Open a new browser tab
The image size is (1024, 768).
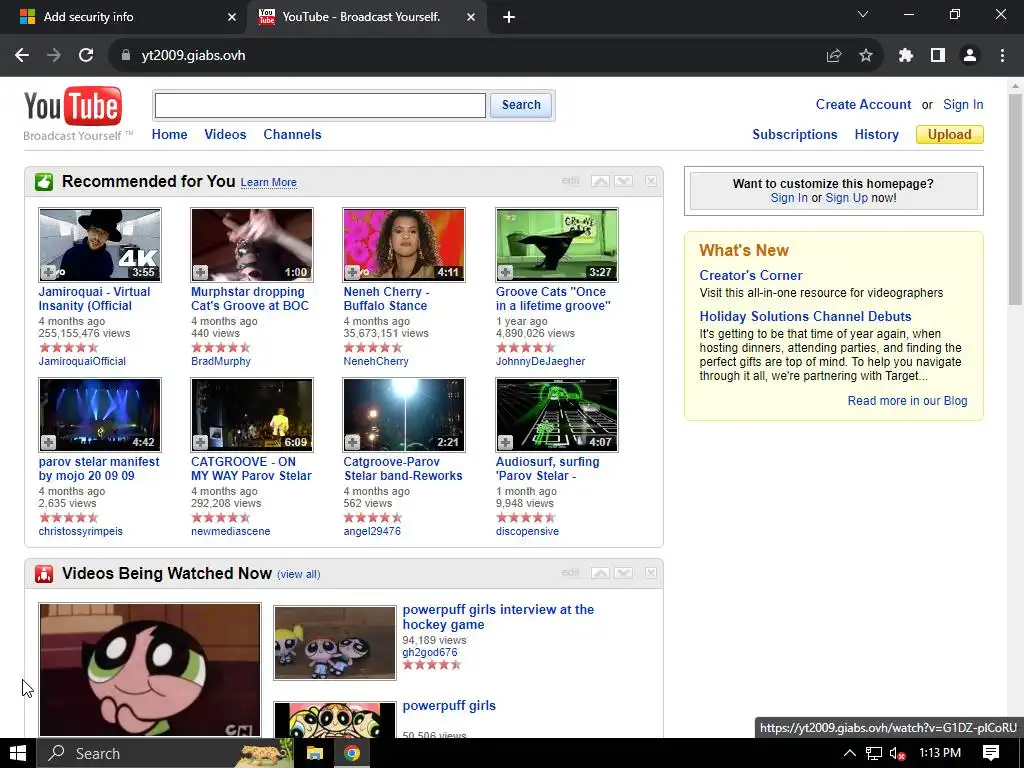[509, 17]
